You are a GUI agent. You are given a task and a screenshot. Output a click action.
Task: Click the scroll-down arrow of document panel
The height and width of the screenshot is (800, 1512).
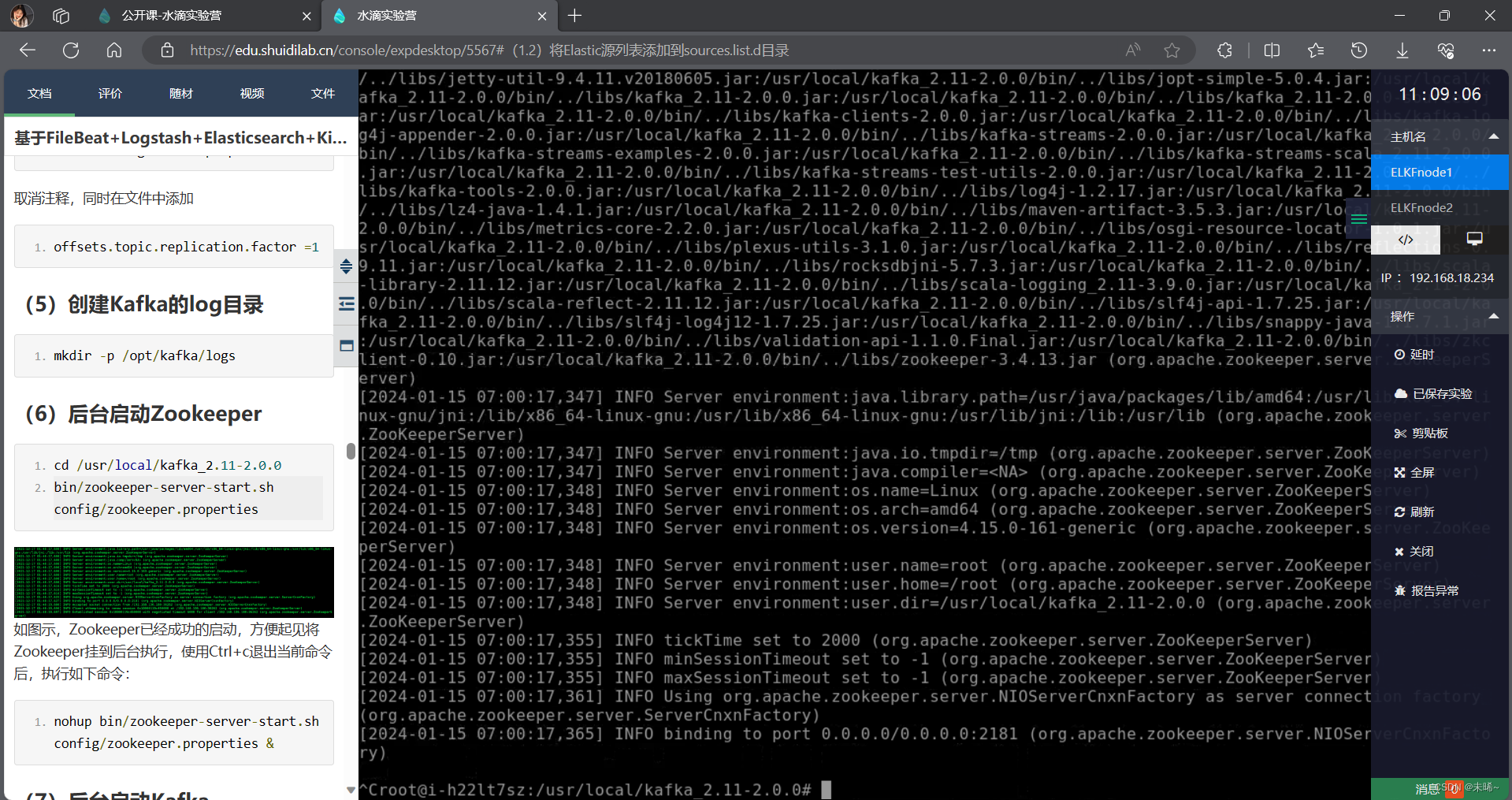click(351, 789)
